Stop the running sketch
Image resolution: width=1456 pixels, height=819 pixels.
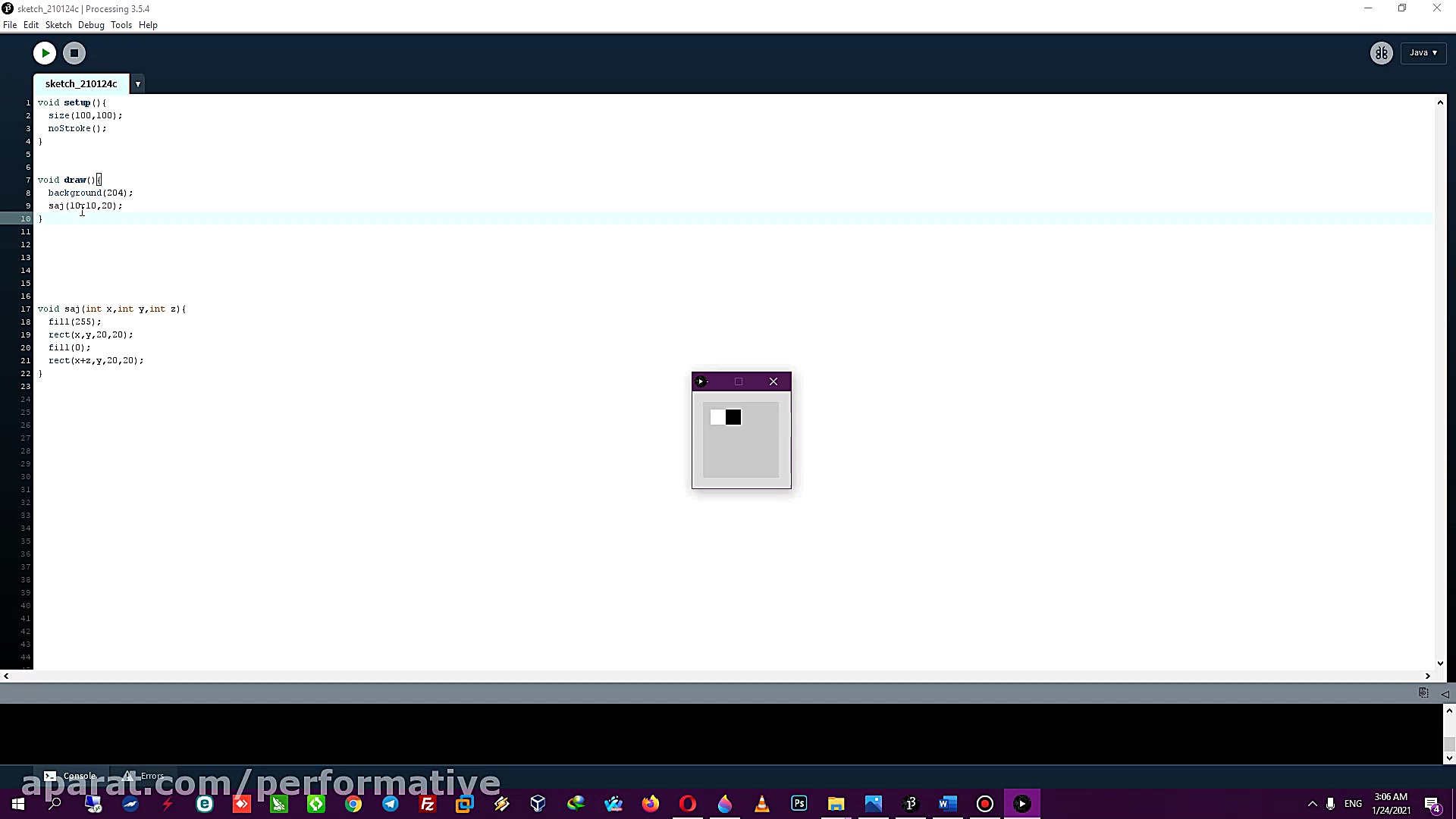(74, 53)
